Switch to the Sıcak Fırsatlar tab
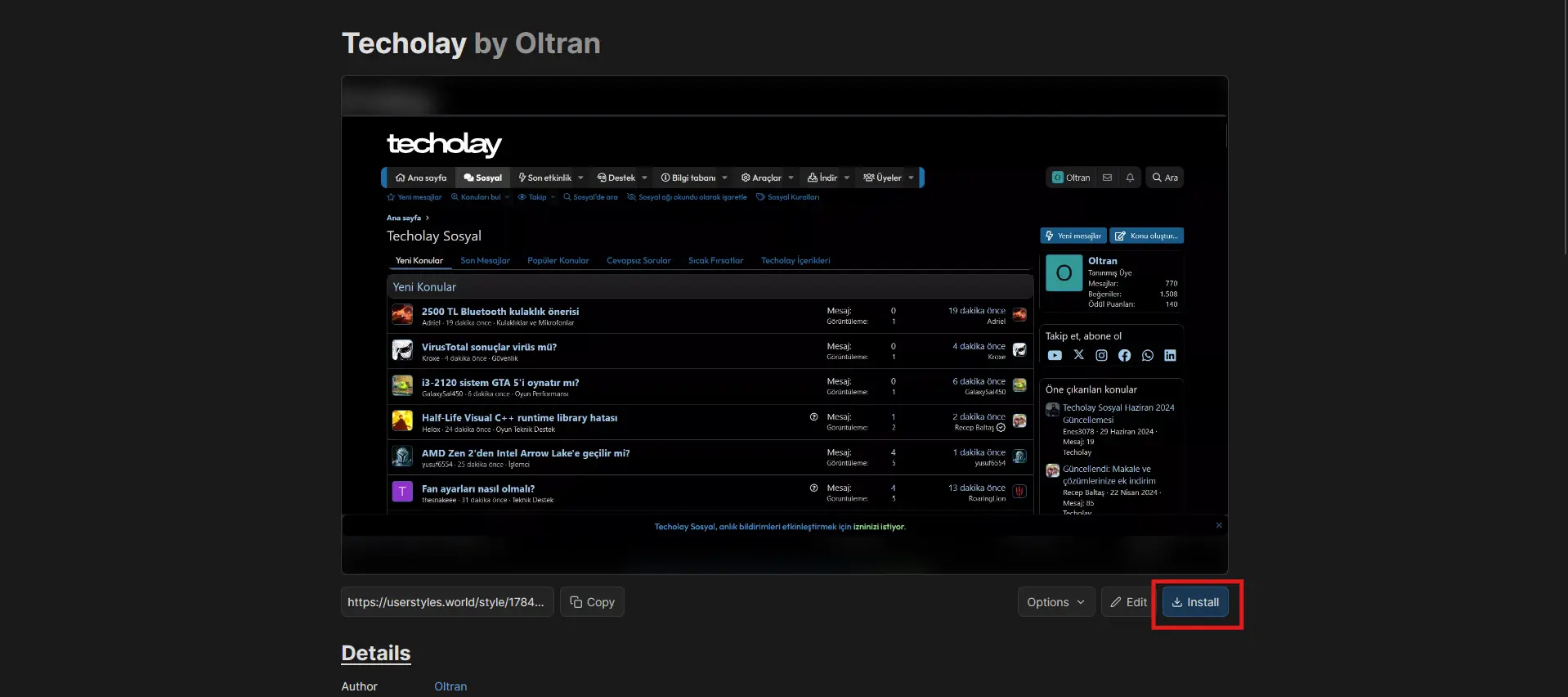 (716, 261)
